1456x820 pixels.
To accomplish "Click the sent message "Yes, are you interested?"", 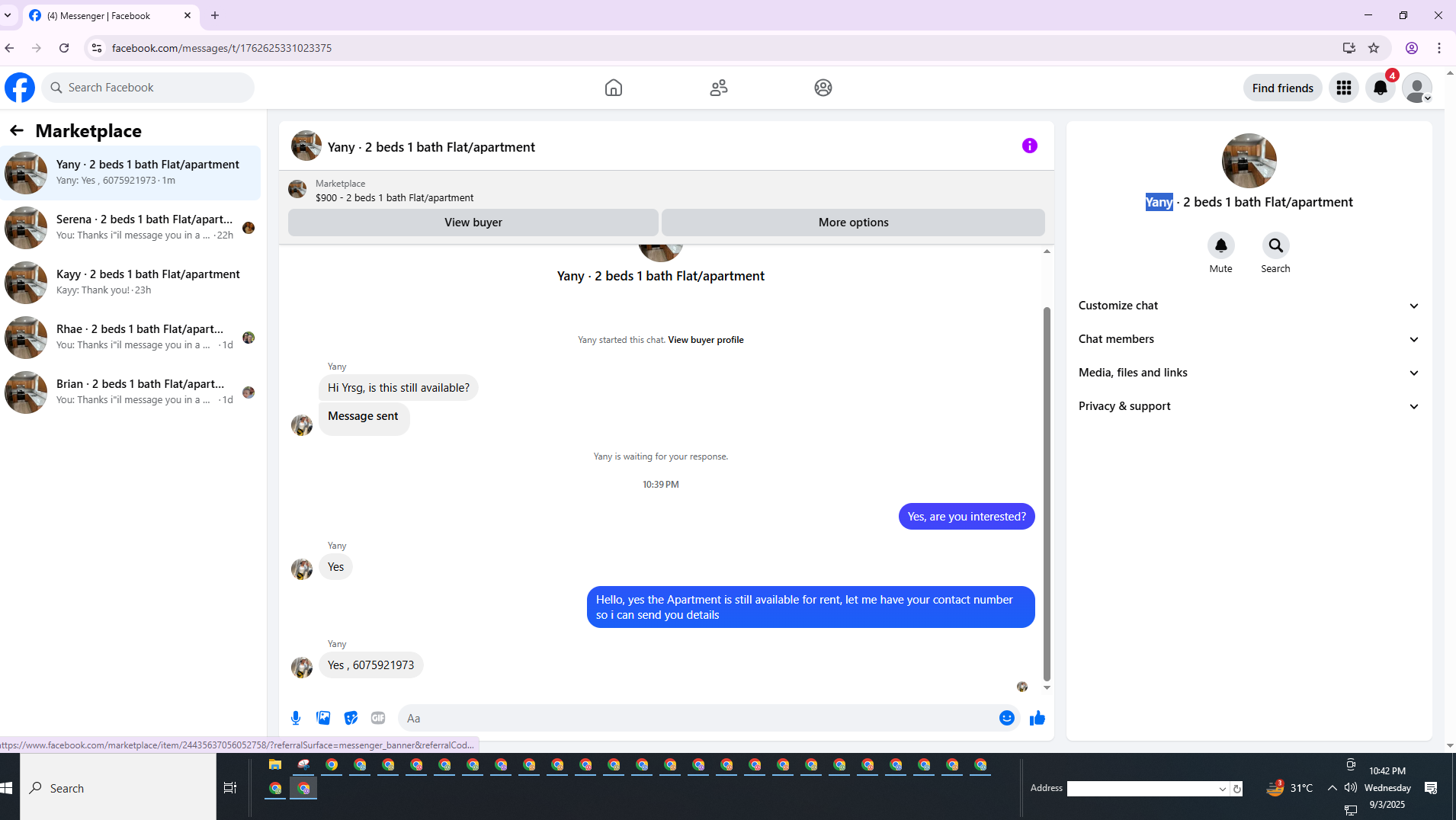I will point(967,517).
